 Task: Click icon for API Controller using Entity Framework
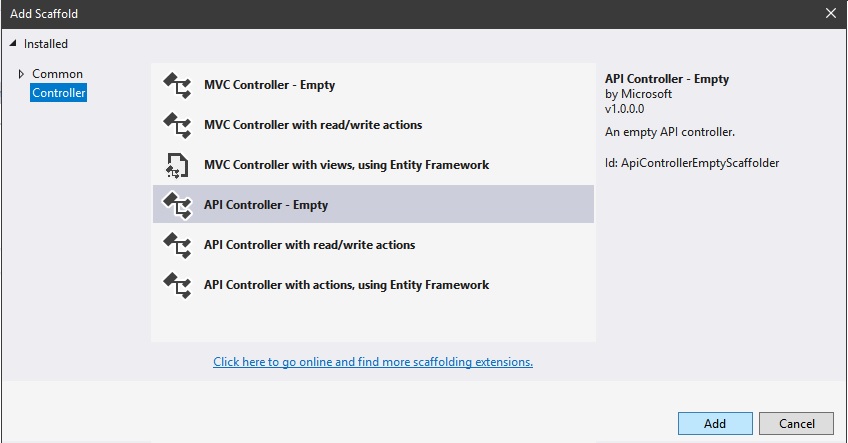coord(177,286)
